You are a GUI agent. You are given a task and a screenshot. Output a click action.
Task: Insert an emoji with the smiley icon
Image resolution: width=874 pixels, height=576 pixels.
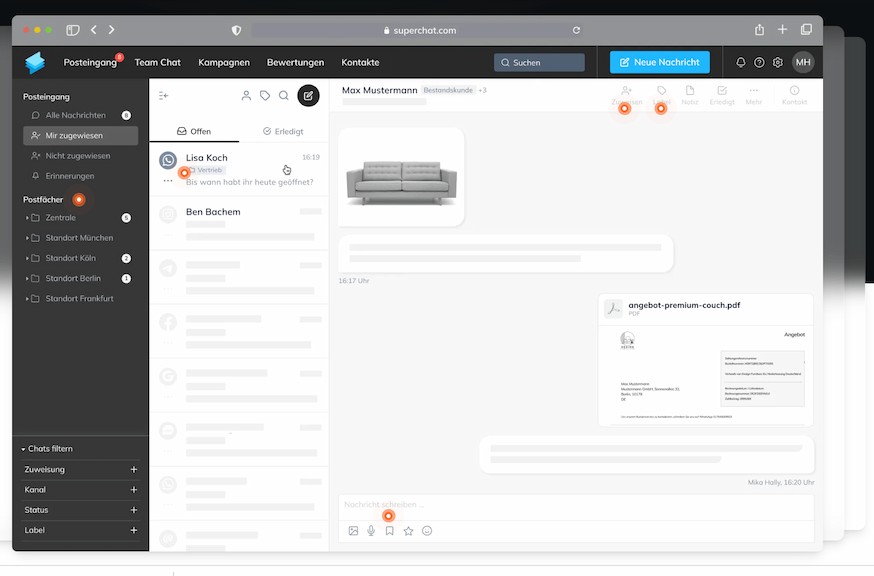(427, 530)
